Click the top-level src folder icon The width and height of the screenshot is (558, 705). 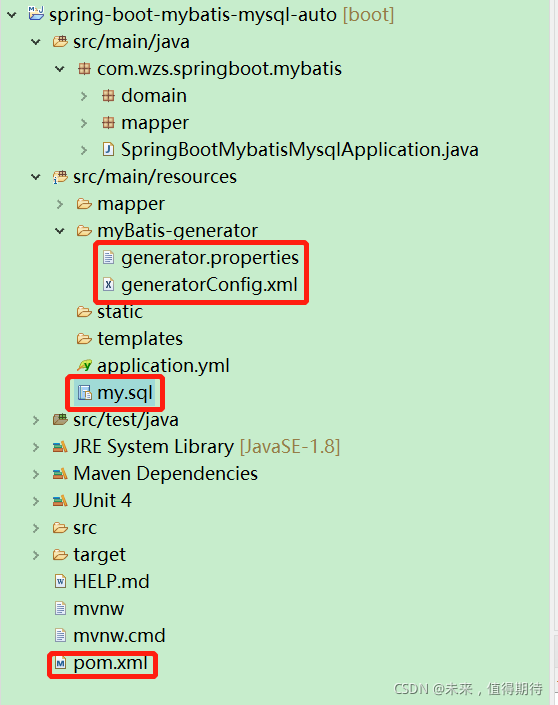point(60,528)
